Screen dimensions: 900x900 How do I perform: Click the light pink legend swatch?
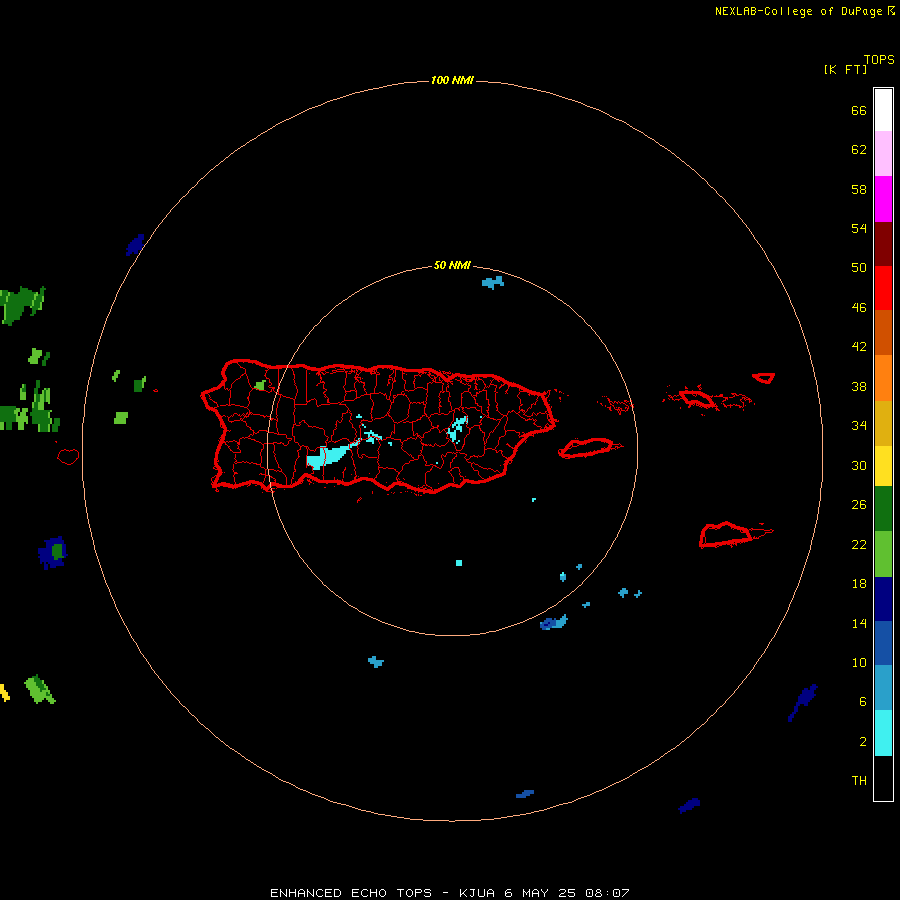pos(883,154)
